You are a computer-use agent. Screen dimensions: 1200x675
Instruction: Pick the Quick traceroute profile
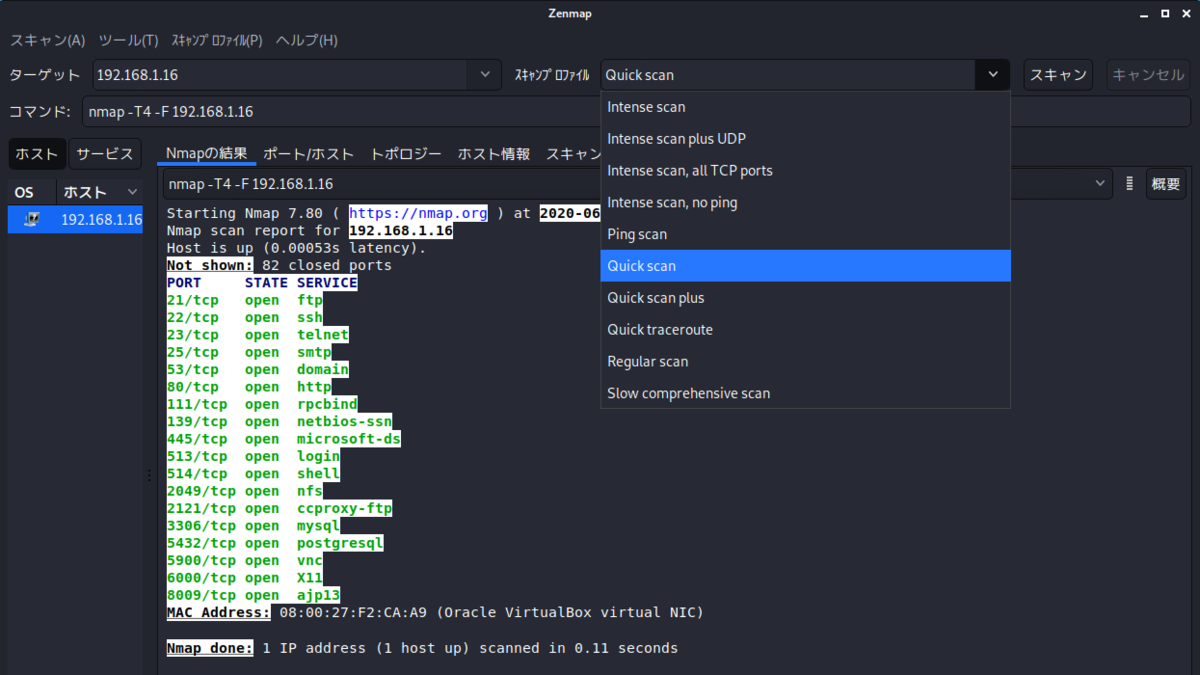(x=805, y=330)
